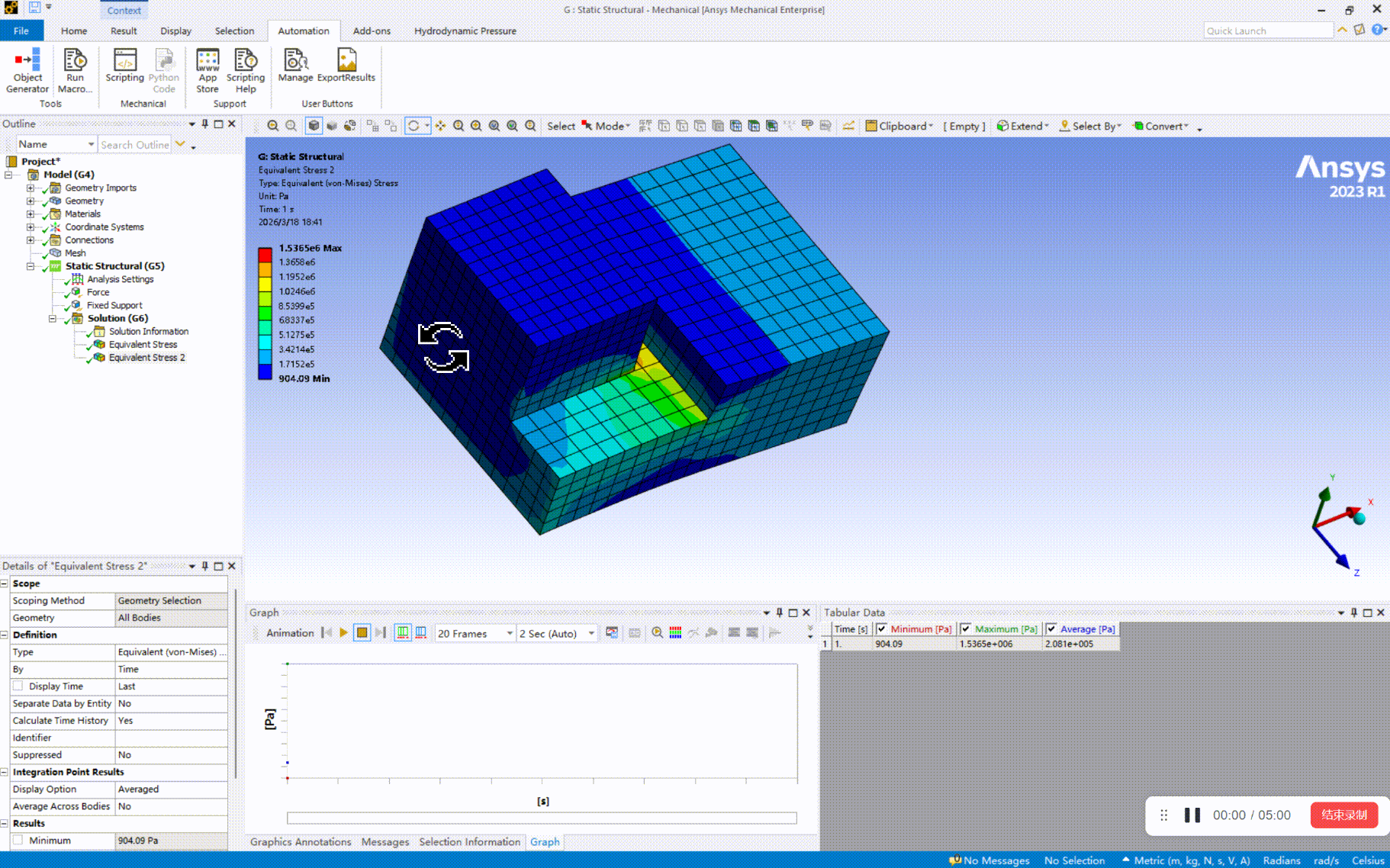
Task: Click the dark blue minimum color band in legend
Action: tap(265, 371)
